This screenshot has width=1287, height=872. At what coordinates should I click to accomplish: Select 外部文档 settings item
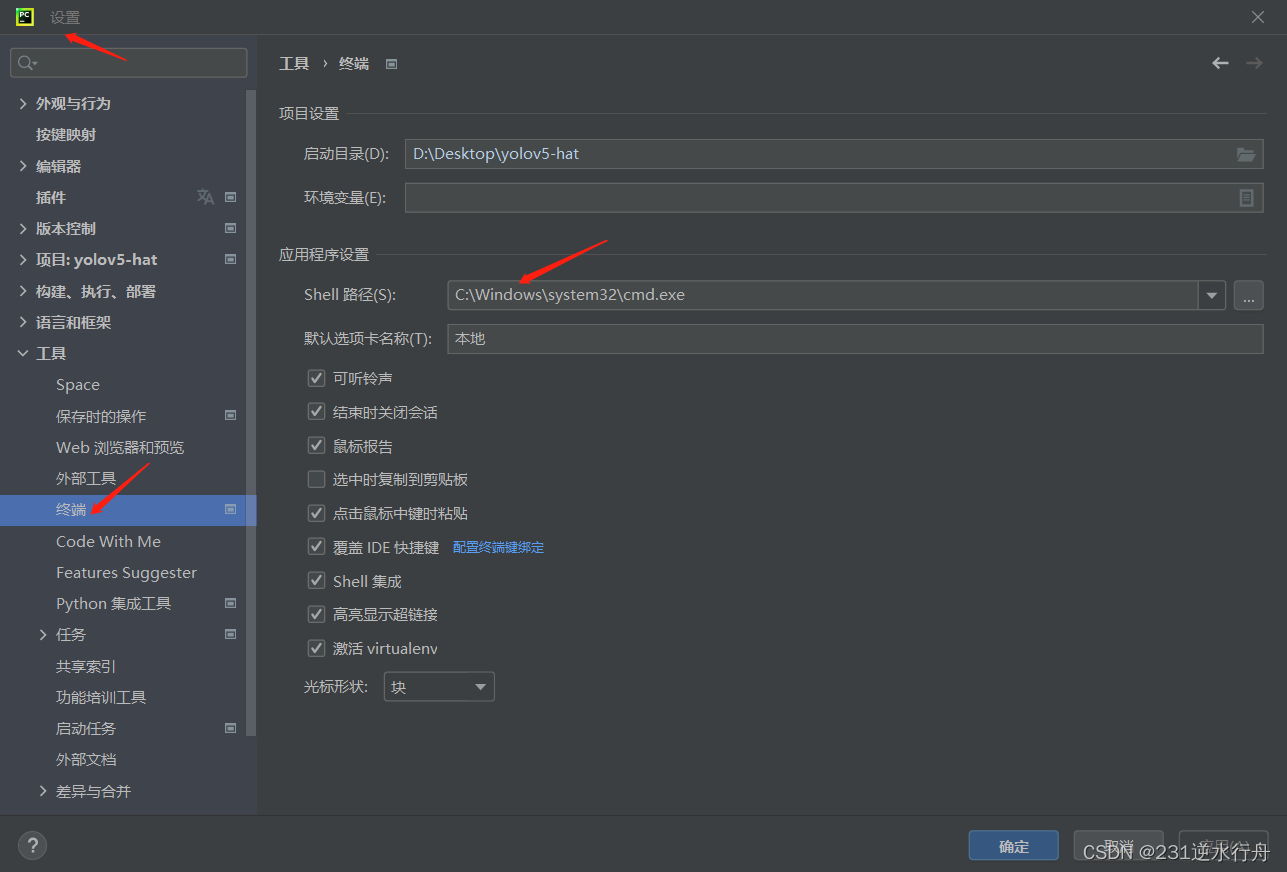86,759
